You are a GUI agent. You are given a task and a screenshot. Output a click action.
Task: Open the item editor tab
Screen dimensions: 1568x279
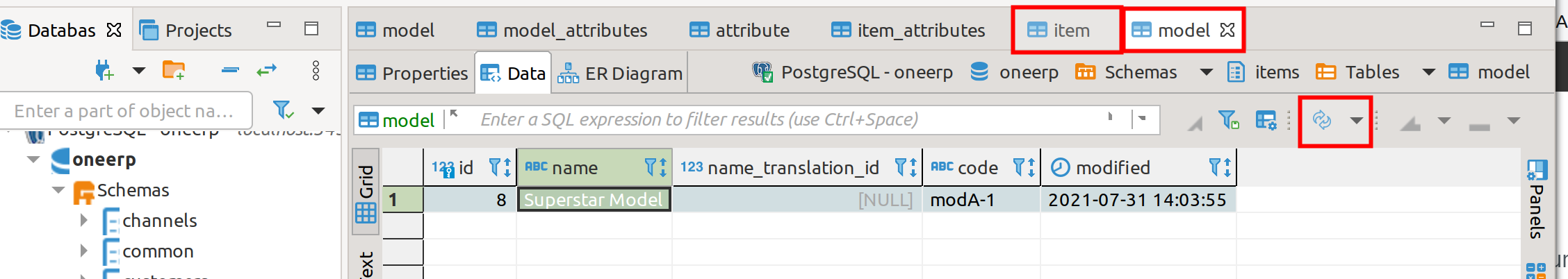1059,31
